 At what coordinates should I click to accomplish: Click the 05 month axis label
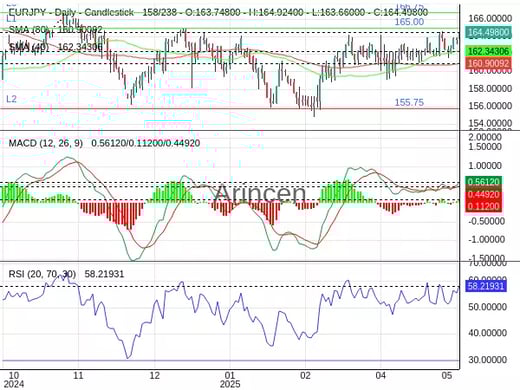(447, 375)
